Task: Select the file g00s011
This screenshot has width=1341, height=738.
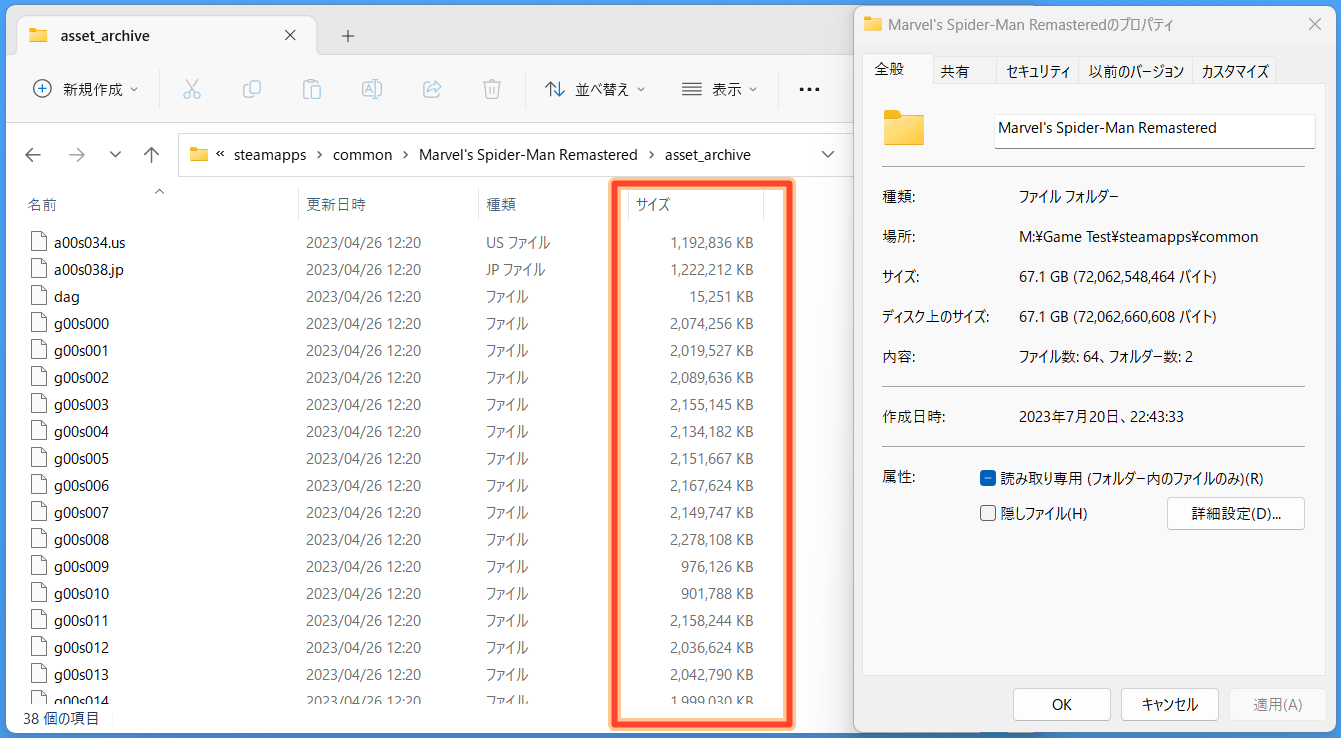Action: click(81, 620)
